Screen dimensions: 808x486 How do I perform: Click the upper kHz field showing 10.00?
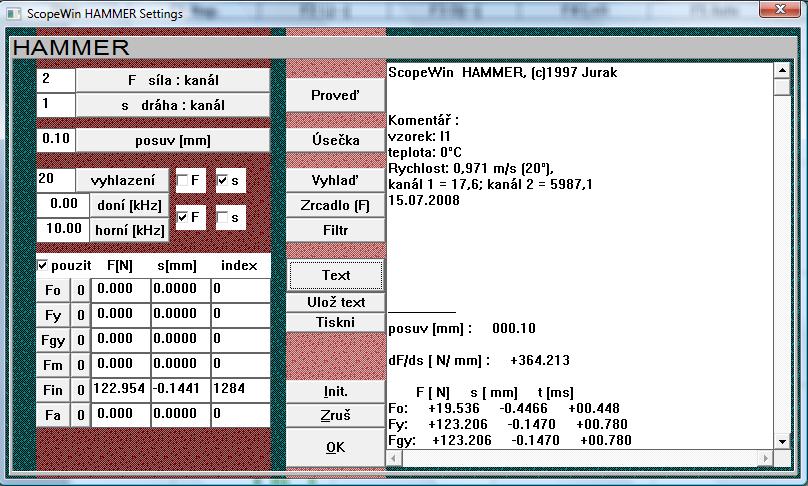pos(63,230)
